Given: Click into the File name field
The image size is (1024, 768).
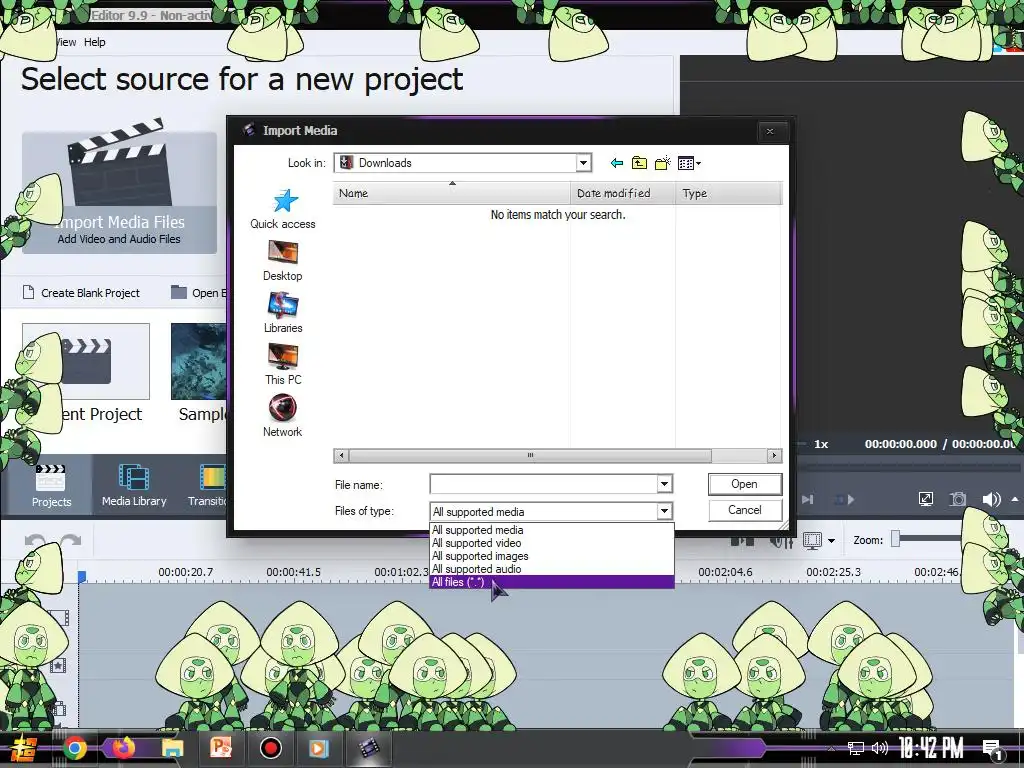Looking at the screenshot, I should click(543, 484).
